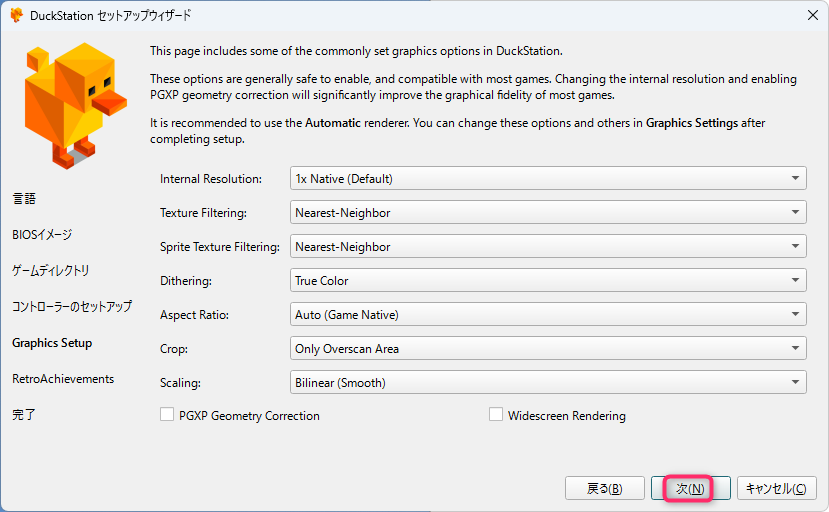Select RetroAchievements in the sidebar
This screenshot has width=829, height=512.
click(x=63, y=379)
